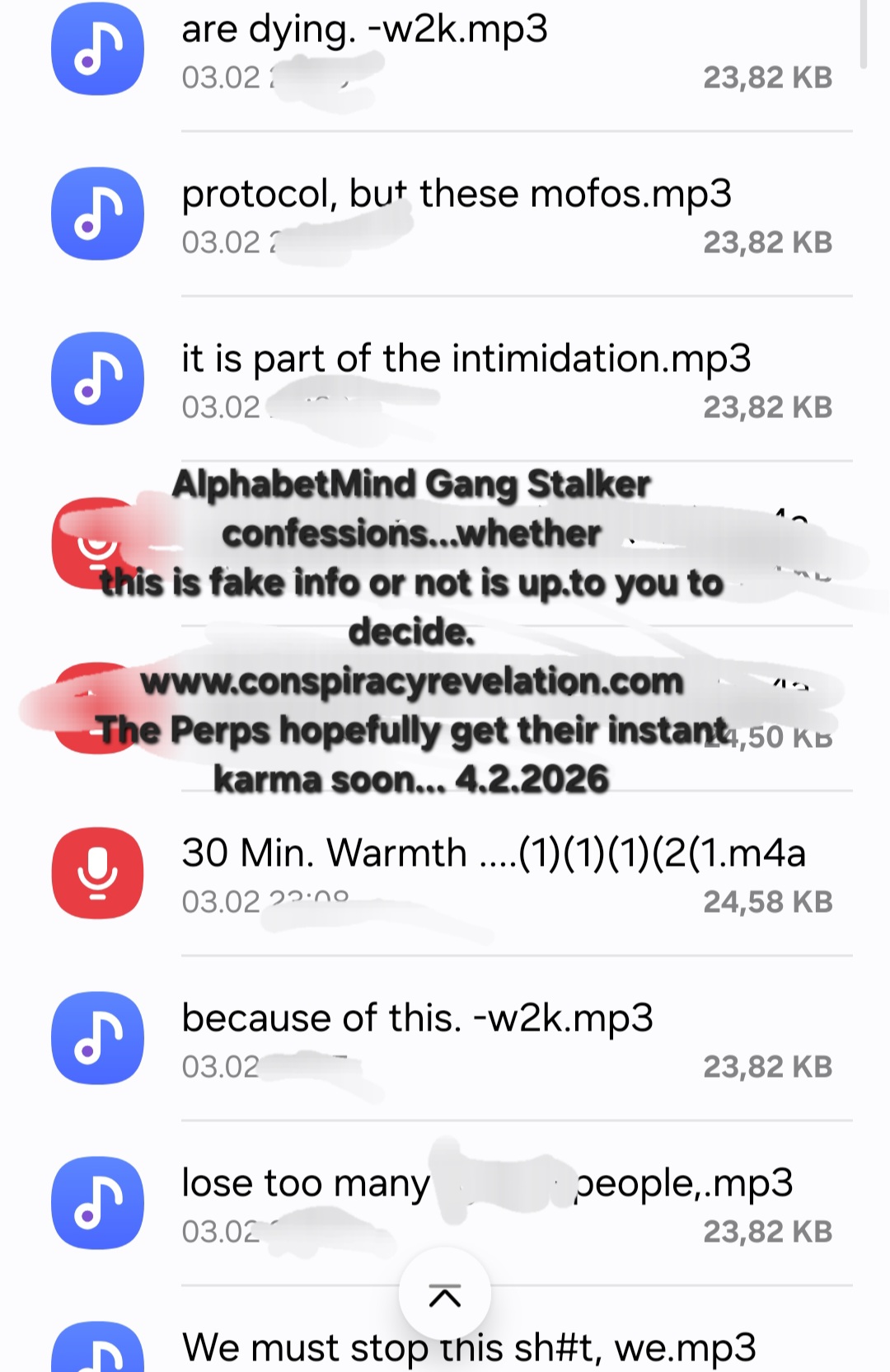Tap music icon beside 'protocol, but these mofos.mp3'
This screenshot has width=890, height=1372.
pyautogui.click(x=97, y=214)
